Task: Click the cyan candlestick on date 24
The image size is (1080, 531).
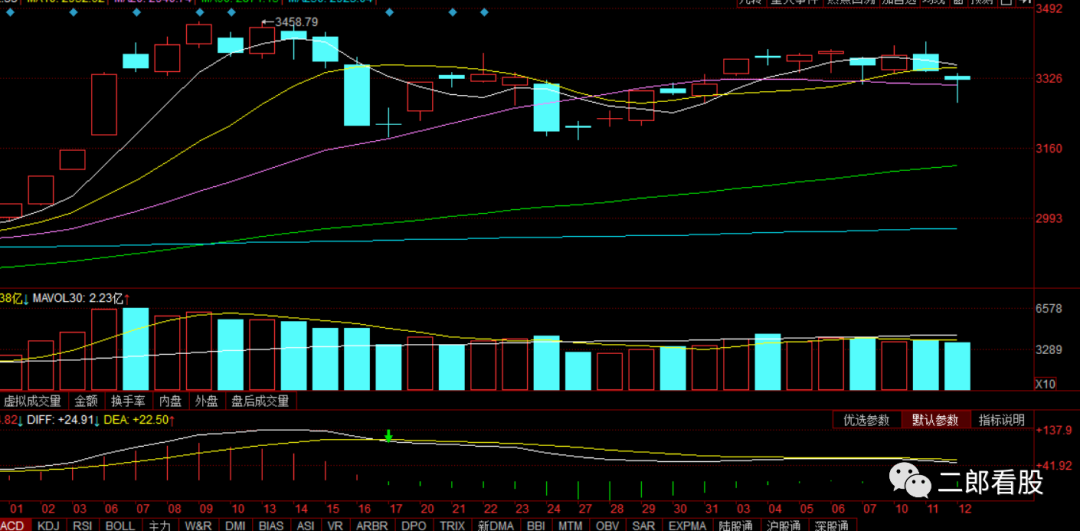Action: pos(546,107)
